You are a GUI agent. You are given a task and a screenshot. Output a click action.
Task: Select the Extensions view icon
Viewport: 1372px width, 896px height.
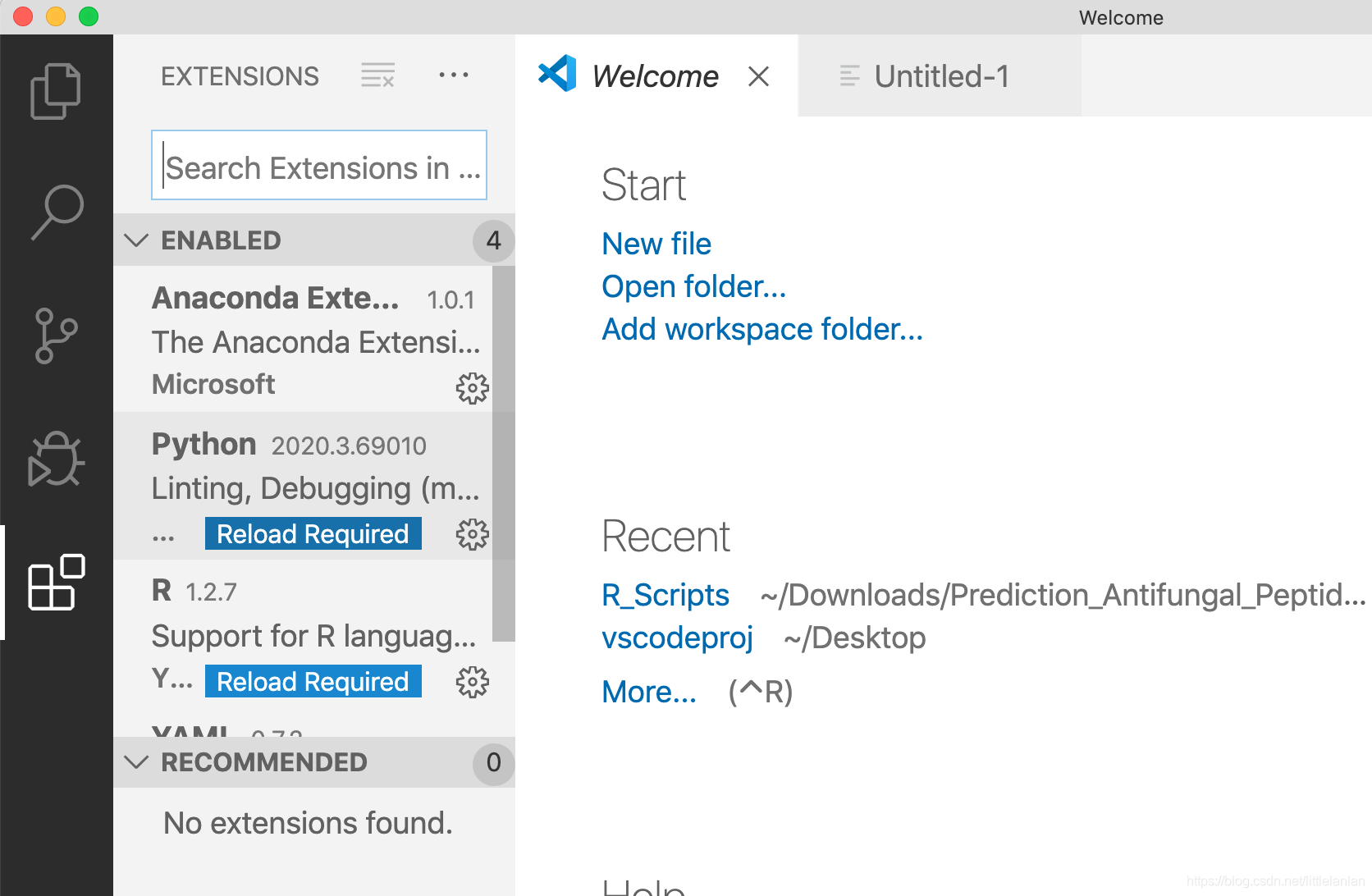[x=56, y=582]
